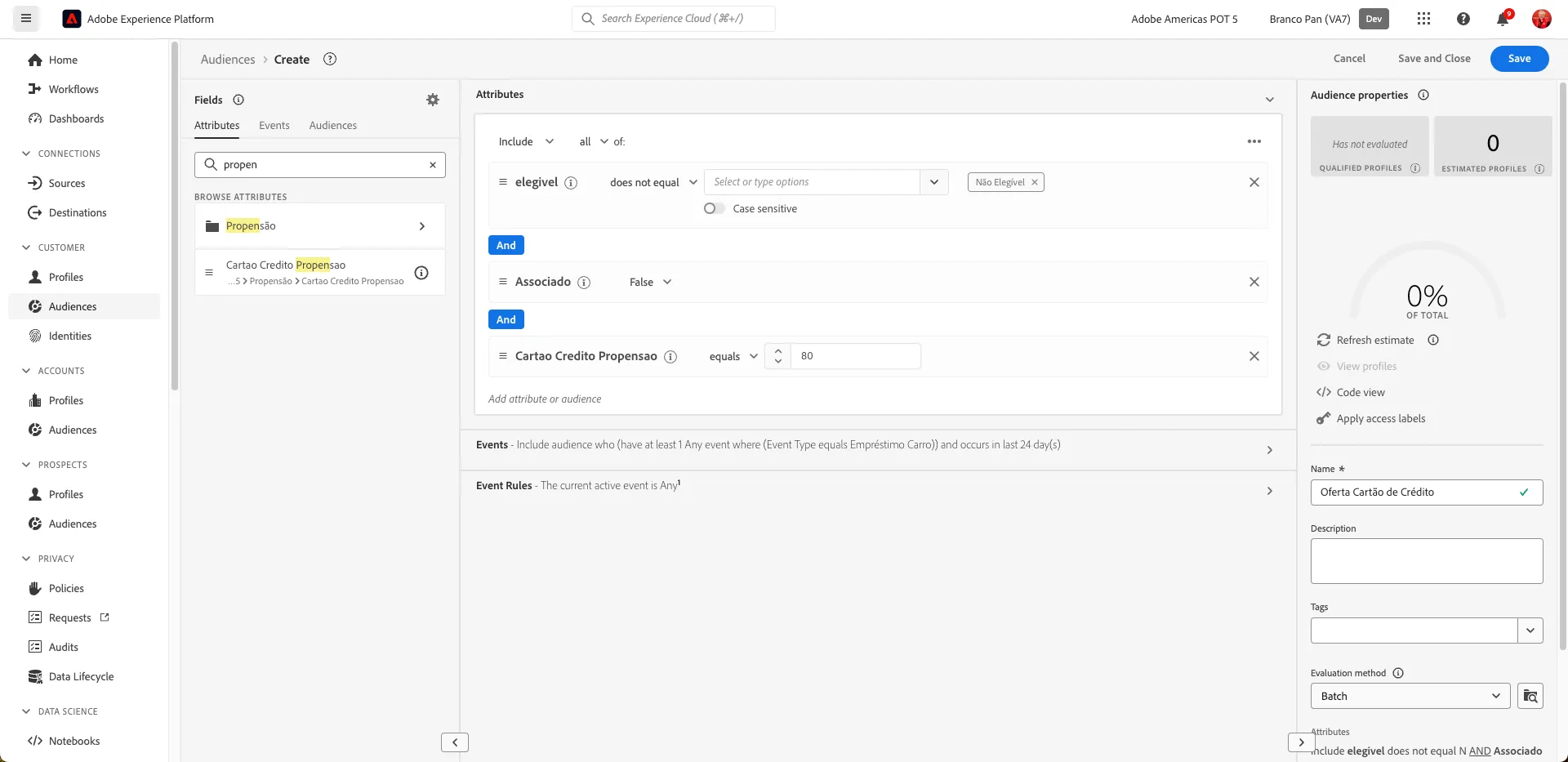Remove the Associado rule
This screenshot has width=1568, height=762.
[x=1254, y=282]
